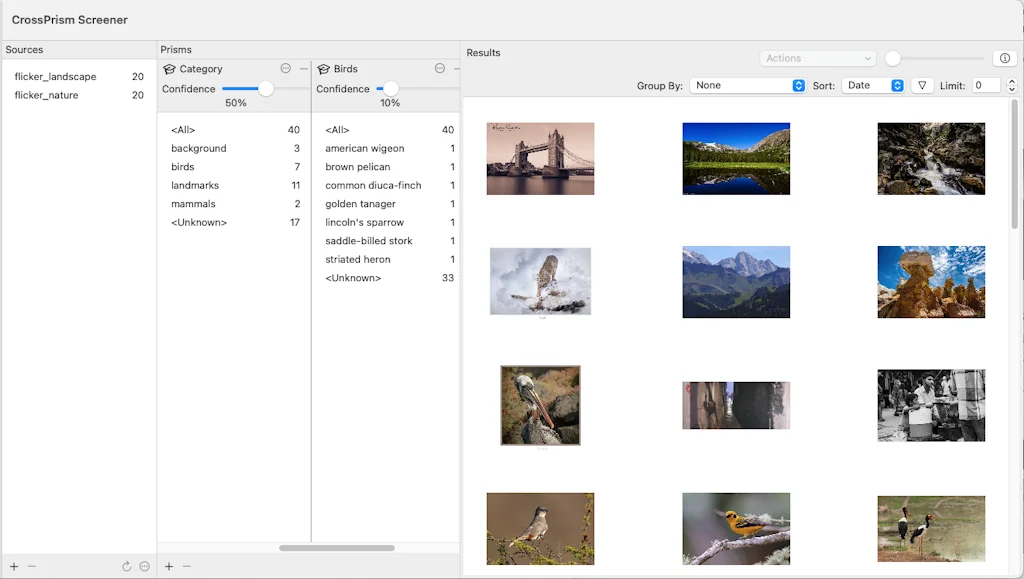Click the filter funnel icon near Sort

[x=921, y=85]
